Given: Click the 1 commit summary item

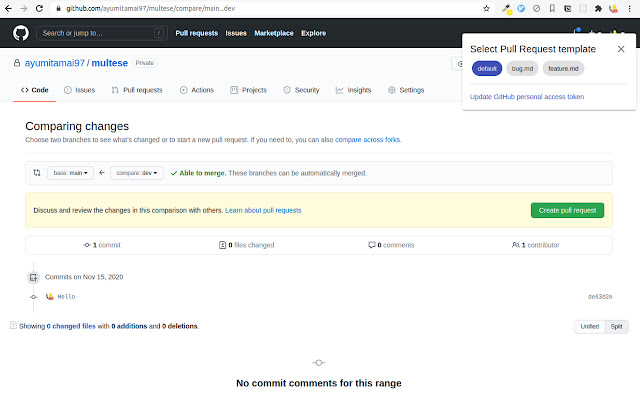Looking at the screenshot, I should click(102, 245).
